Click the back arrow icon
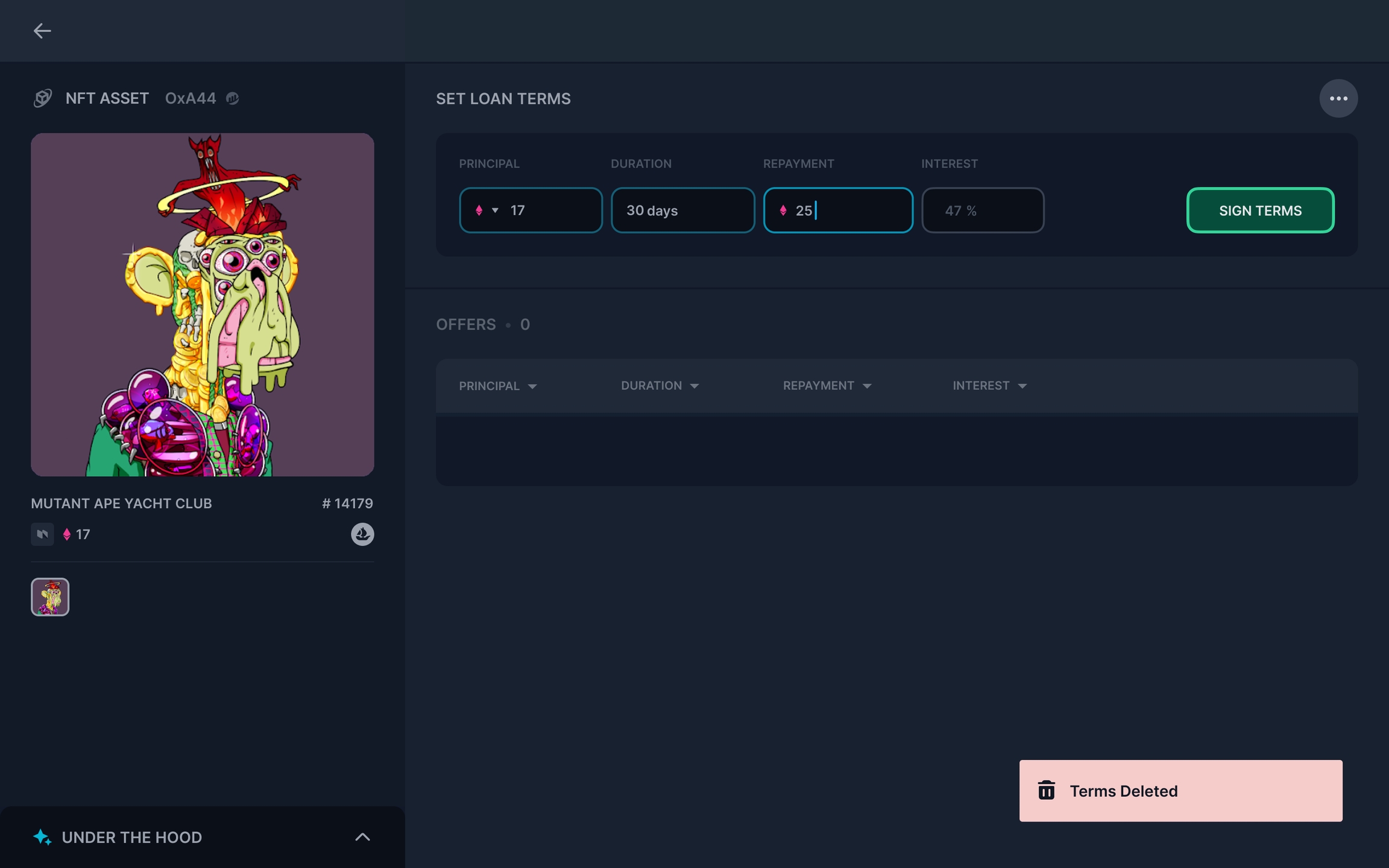 (42, 31)
